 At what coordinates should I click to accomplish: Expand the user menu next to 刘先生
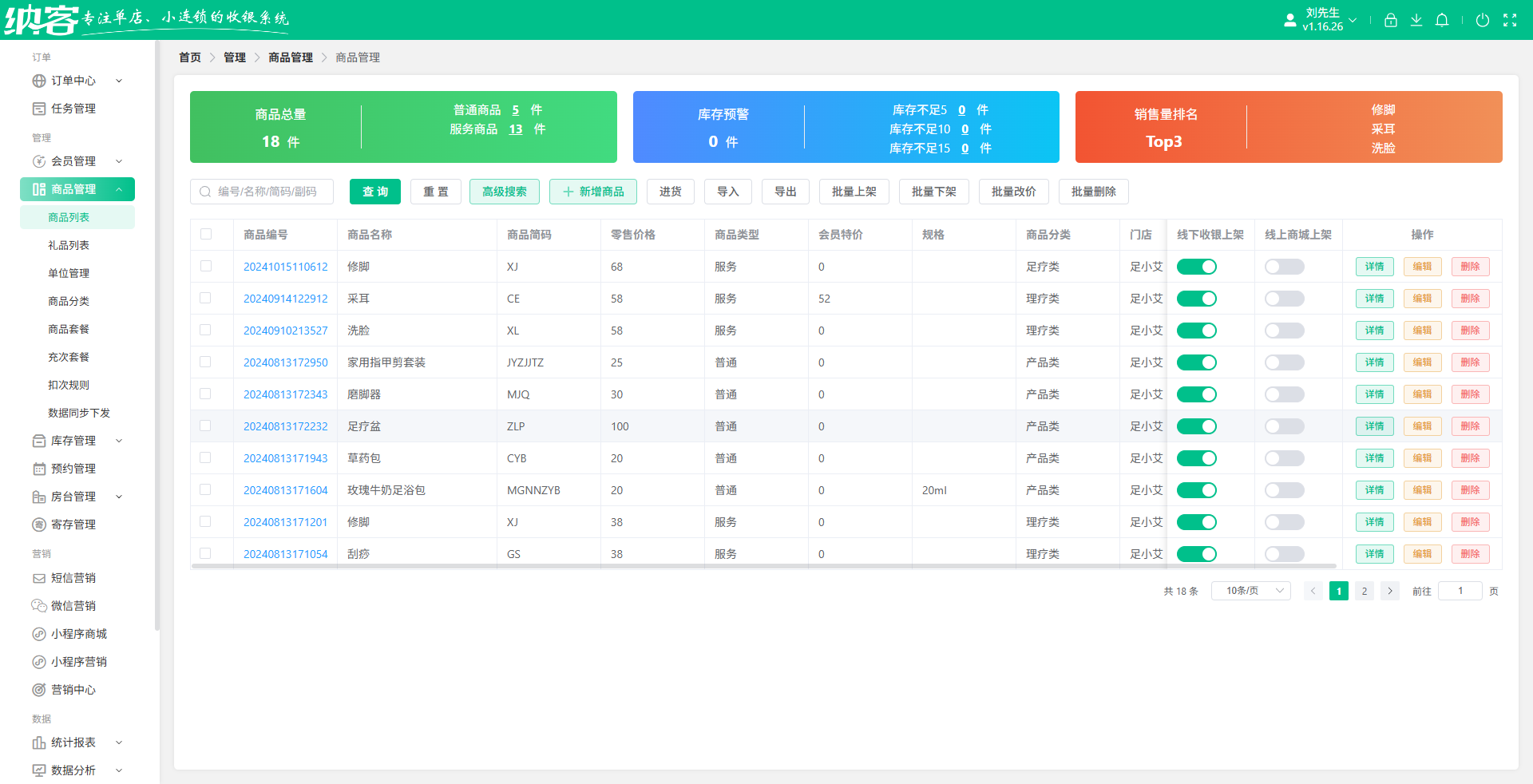(1353, 20)
